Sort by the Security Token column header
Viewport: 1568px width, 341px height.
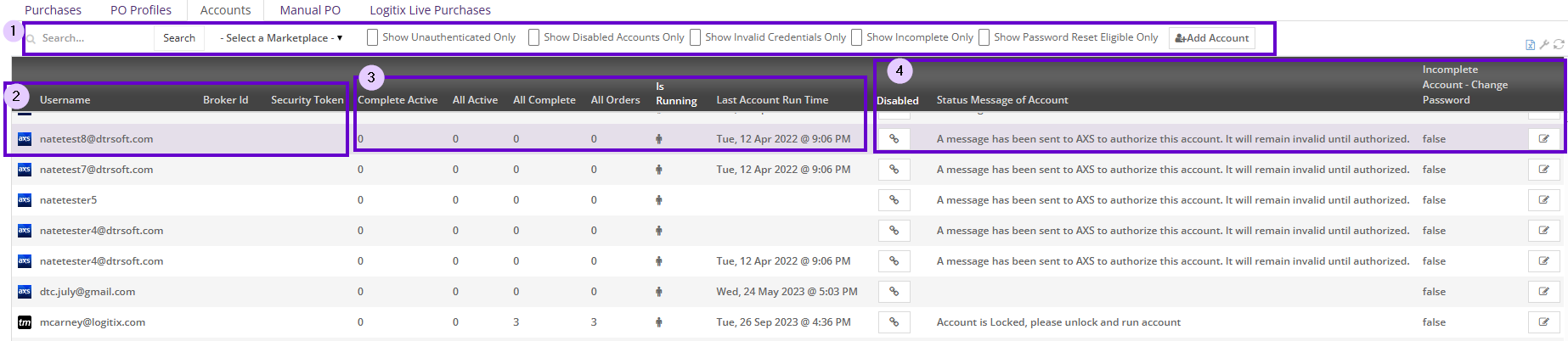pyautogui.click(x=307, y=100)
